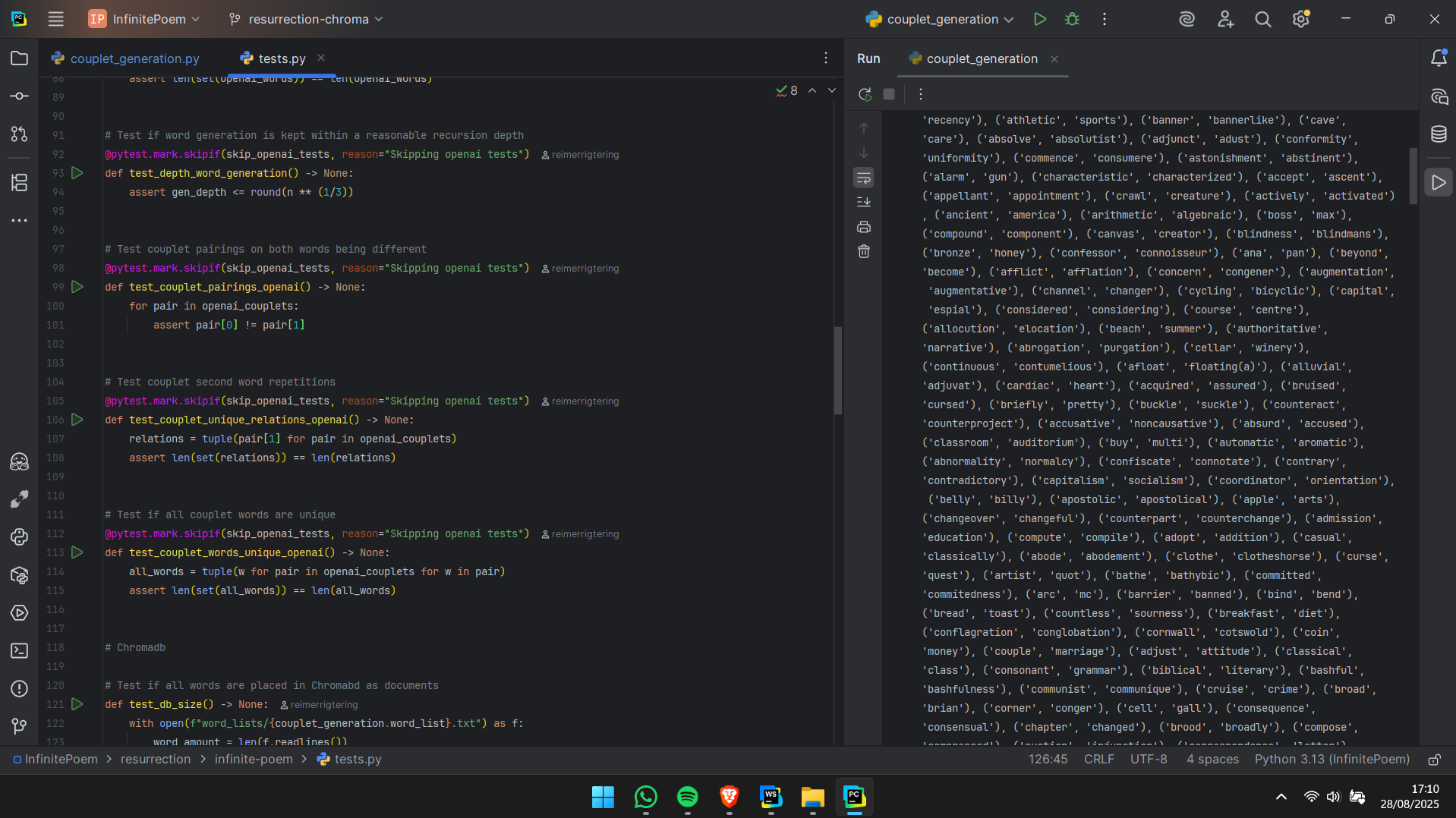The image size is (1456, 818).
Task: Open Python 3.13 interpreter selector
Action: [x=1332, y=760]
